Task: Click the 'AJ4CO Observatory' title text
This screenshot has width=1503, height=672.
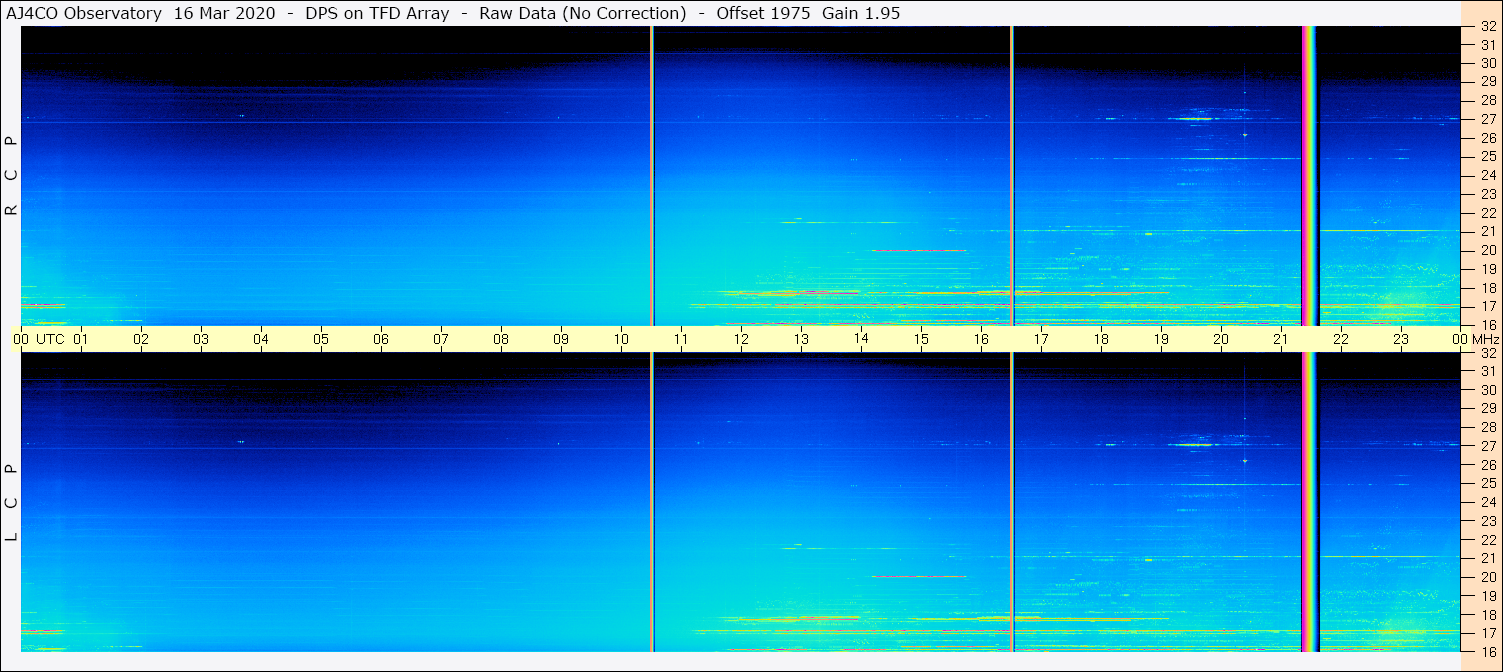Action: coord(84,13)
